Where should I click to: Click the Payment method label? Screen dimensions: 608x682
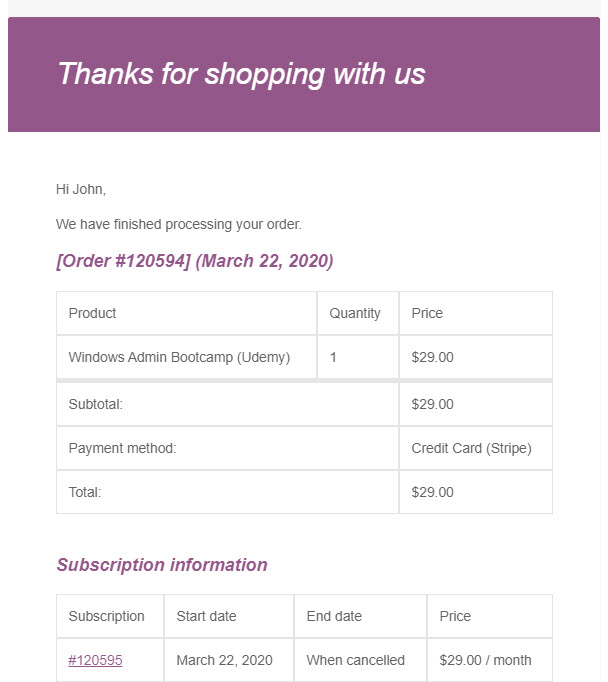(122, 448)
